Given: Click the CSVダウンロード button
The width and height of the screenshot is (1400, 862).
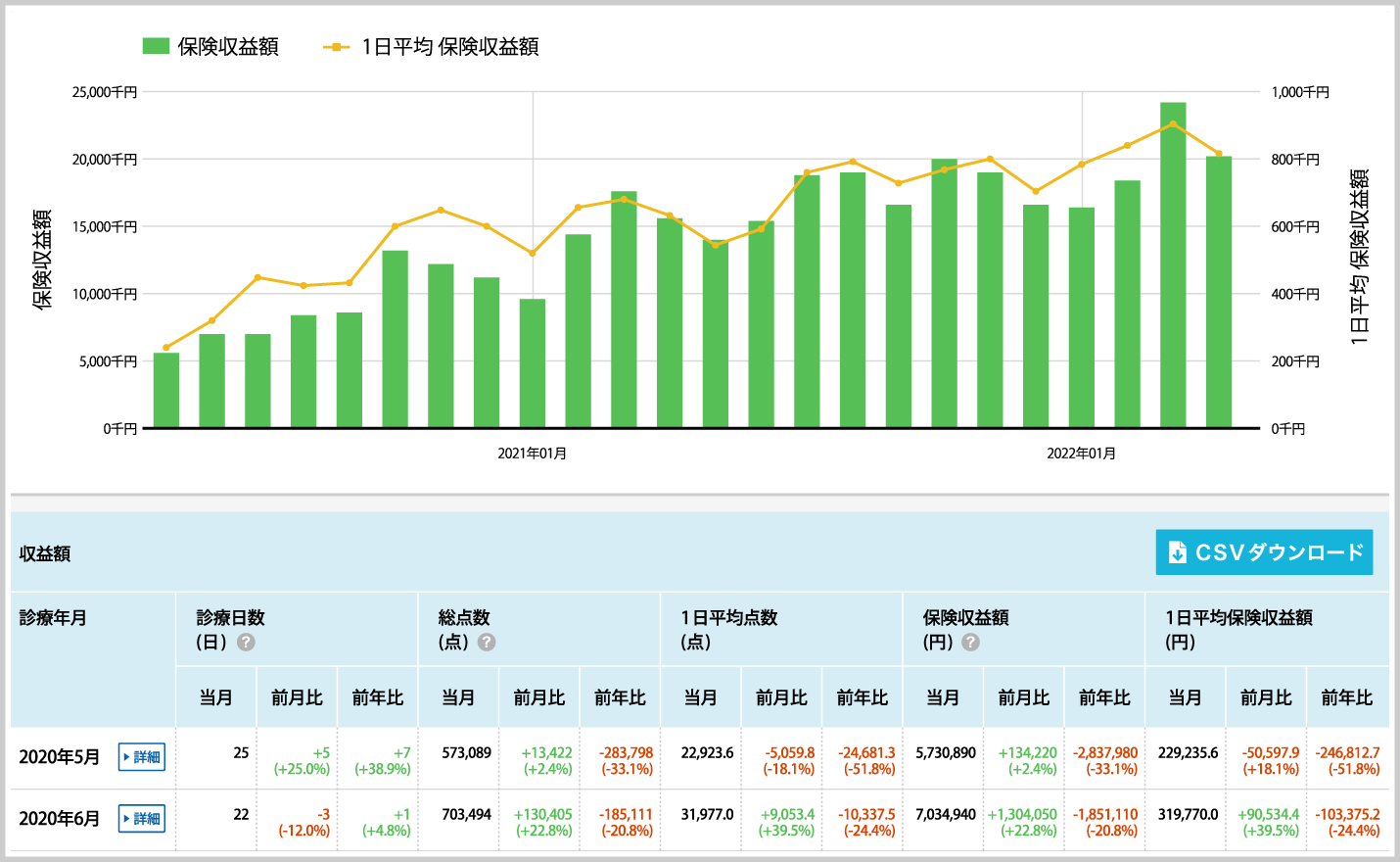Looking at the screenshot, I should tap(1264, 552).
